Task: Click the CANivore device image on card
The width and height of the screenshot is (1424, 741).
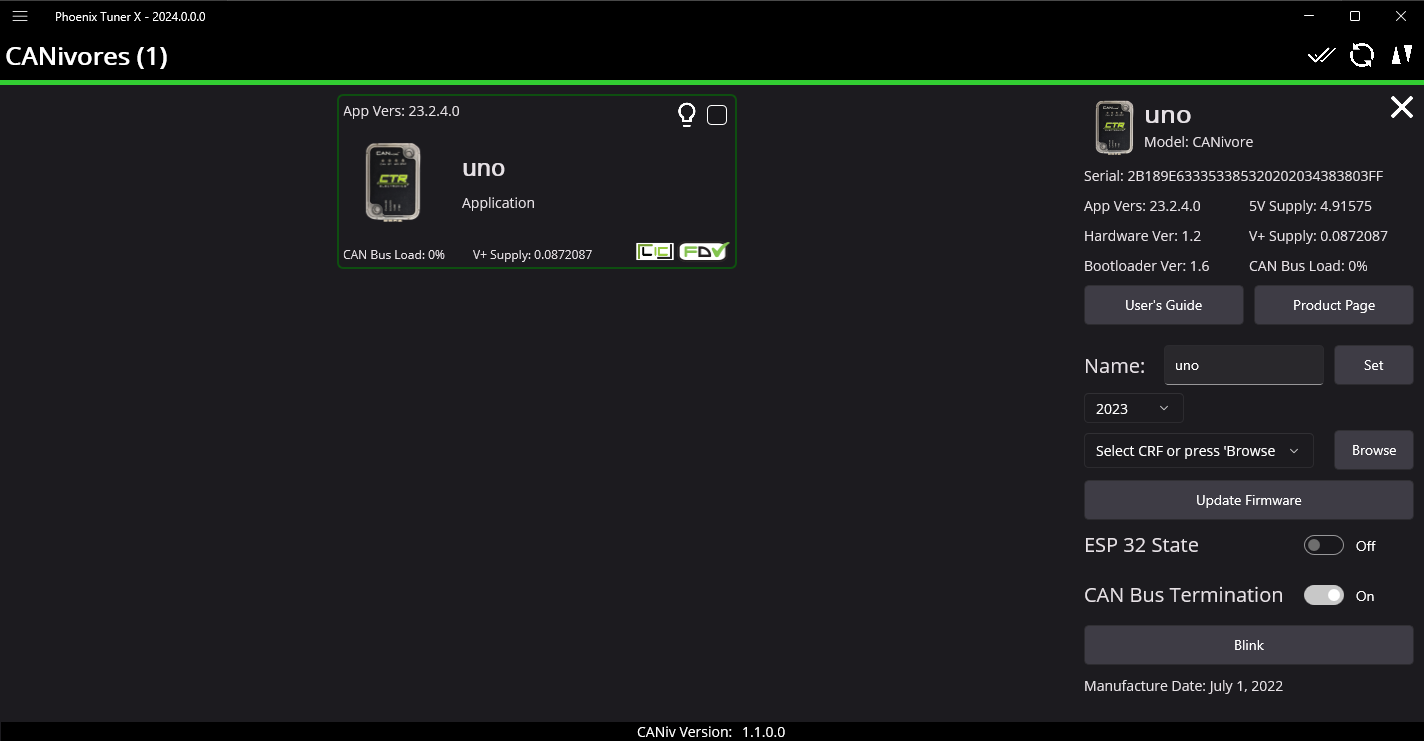Action: [x=393, y=182]
